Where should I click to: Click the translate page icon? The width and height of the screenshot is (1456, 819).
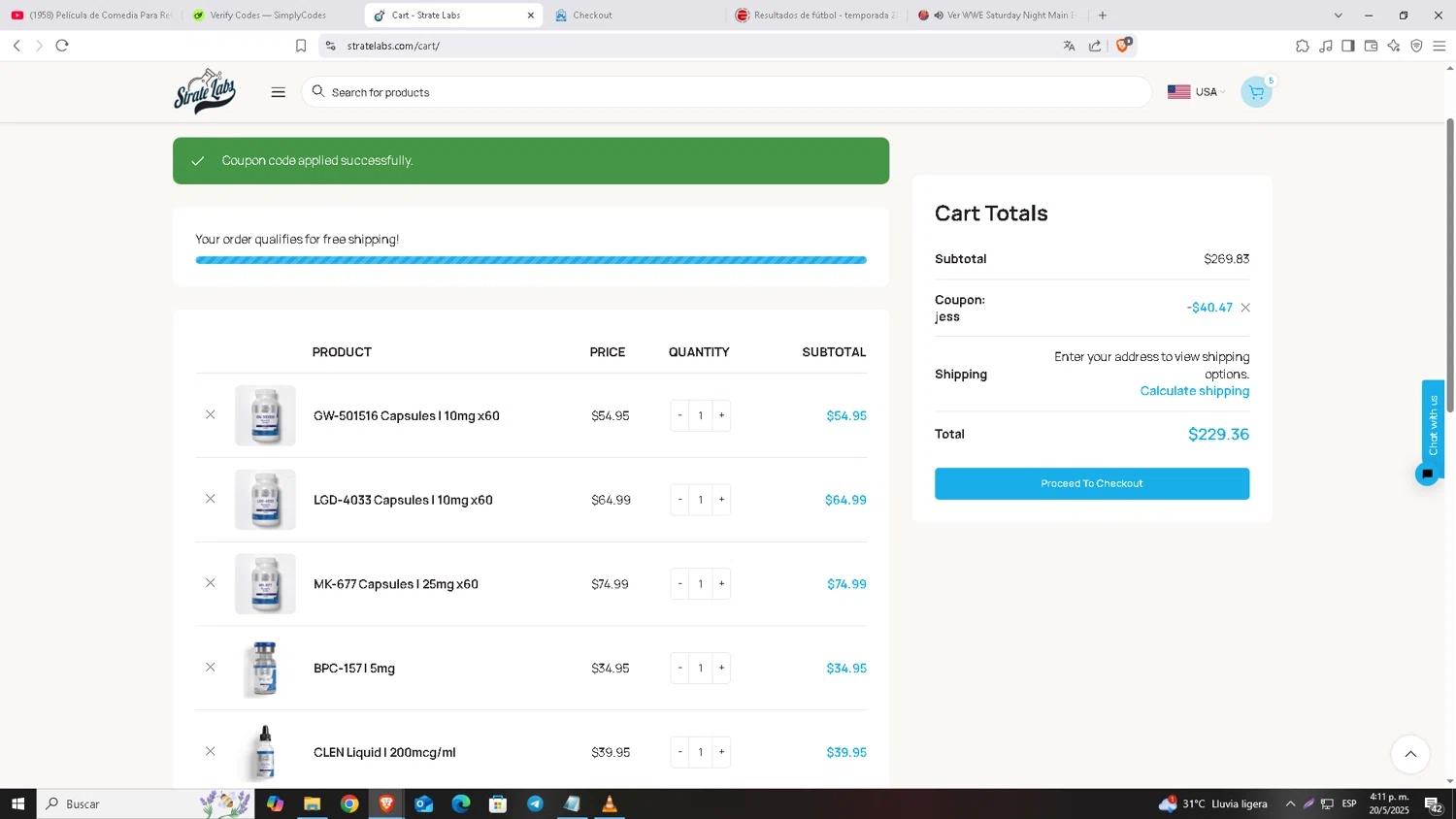(1069, 46)
